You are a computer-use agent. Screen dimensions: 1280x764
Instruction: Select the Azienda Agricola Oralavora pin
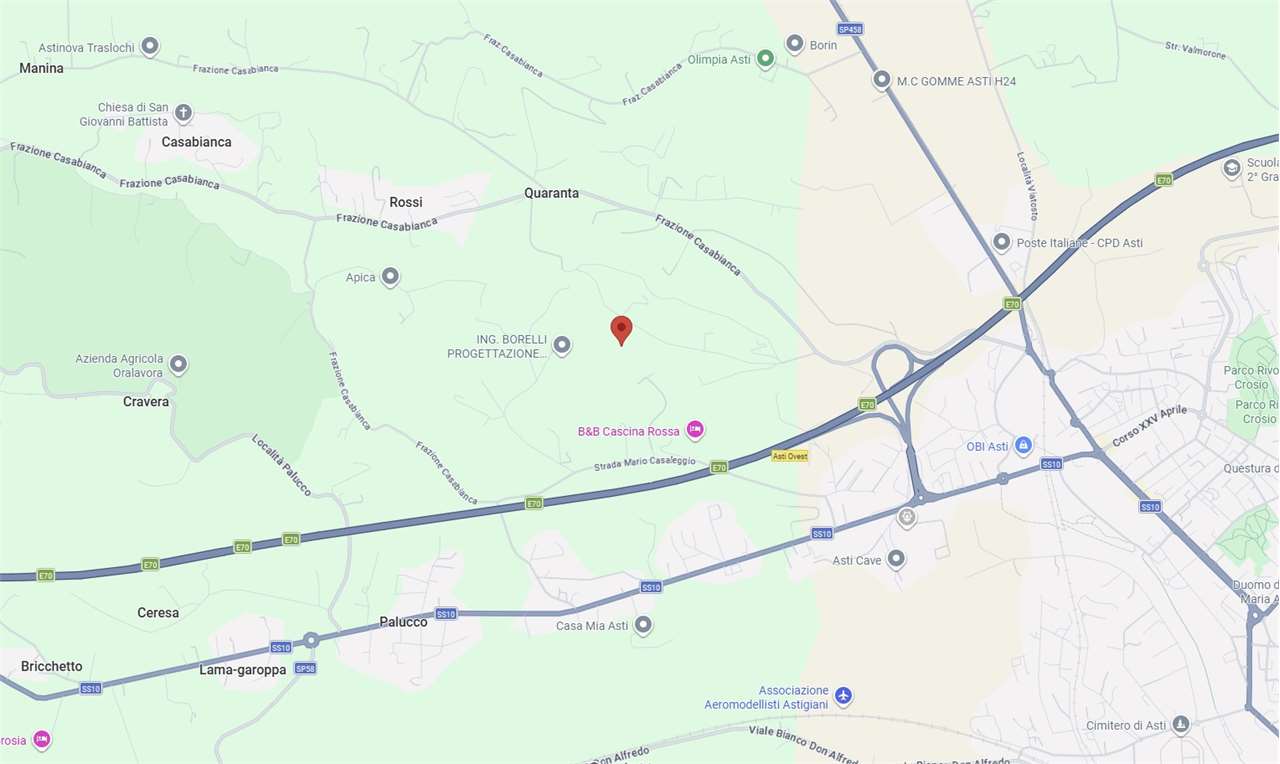tap(178, 364)
